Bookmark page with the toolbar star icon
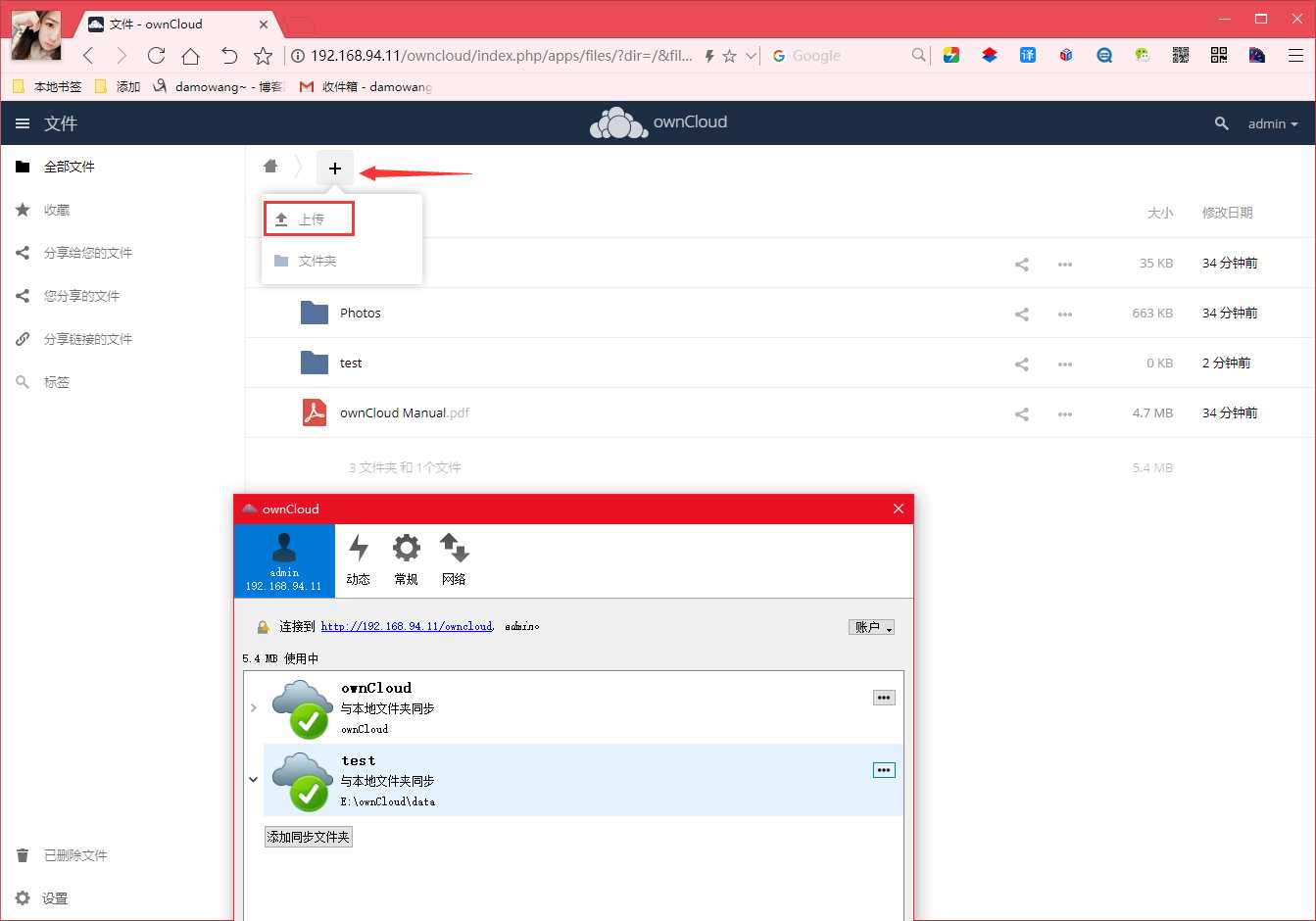Viewport: 1316px width, 921px height. pos(263,56)
